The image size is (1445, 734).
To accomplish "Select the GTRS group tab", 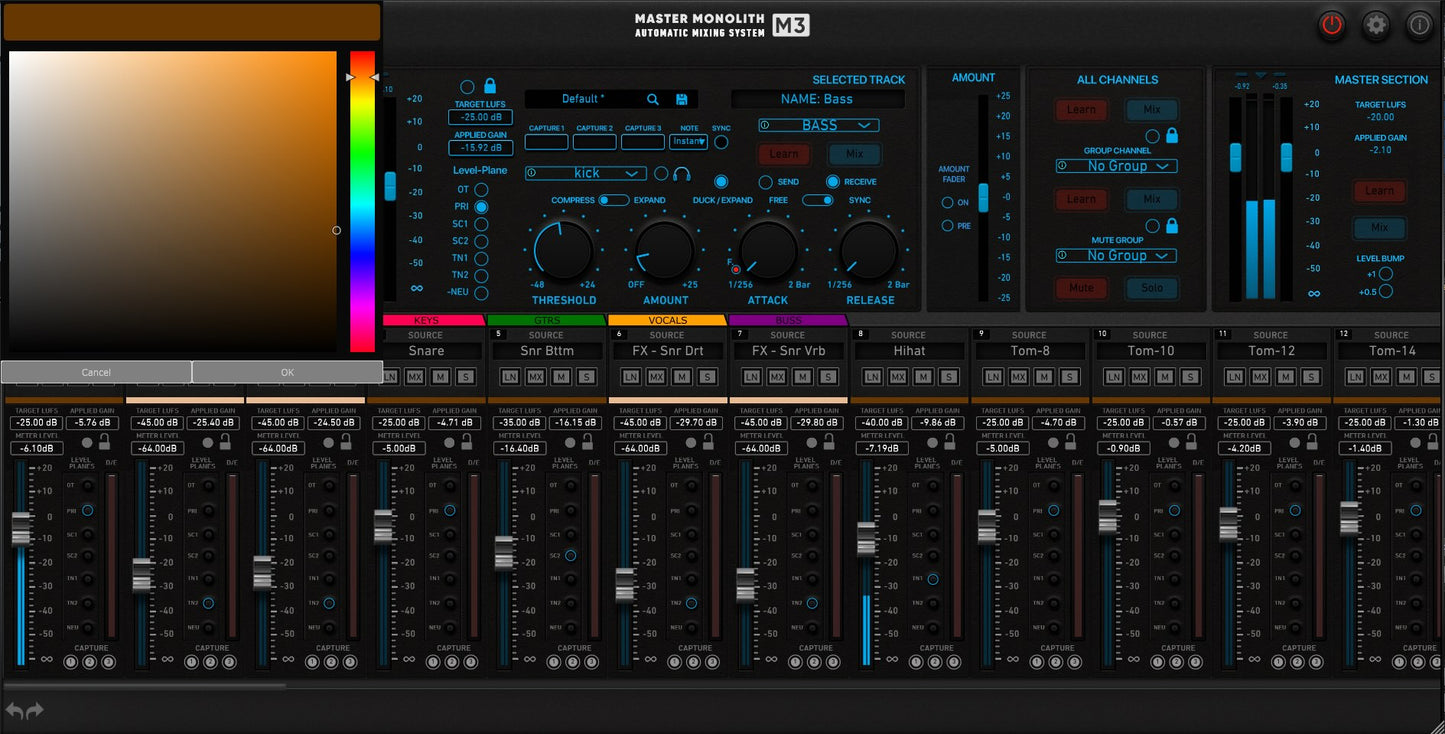I will click(x=547, y=321).
